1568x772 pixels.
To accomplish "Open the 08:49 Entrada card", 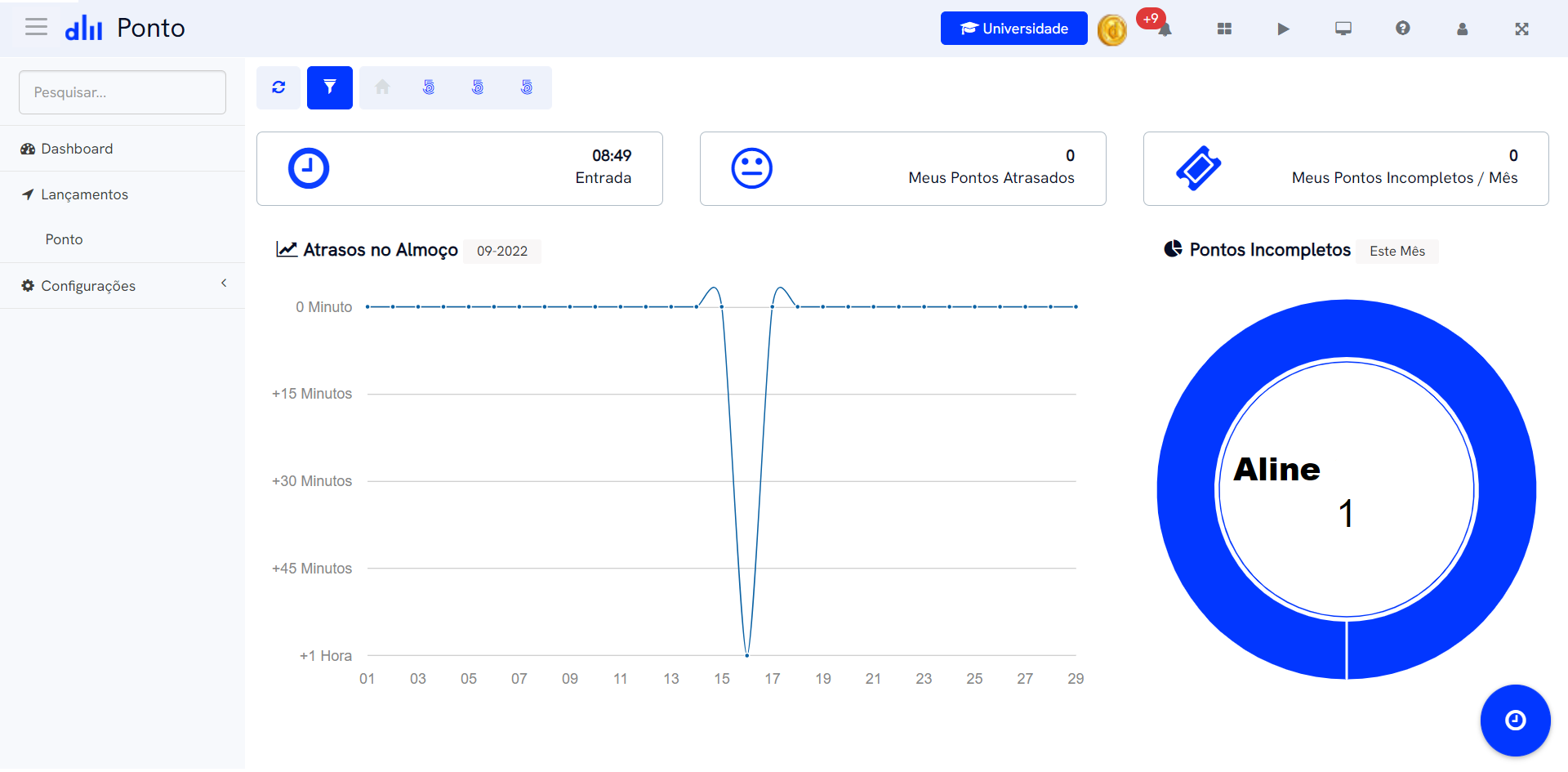I will [x=460, y=168].
